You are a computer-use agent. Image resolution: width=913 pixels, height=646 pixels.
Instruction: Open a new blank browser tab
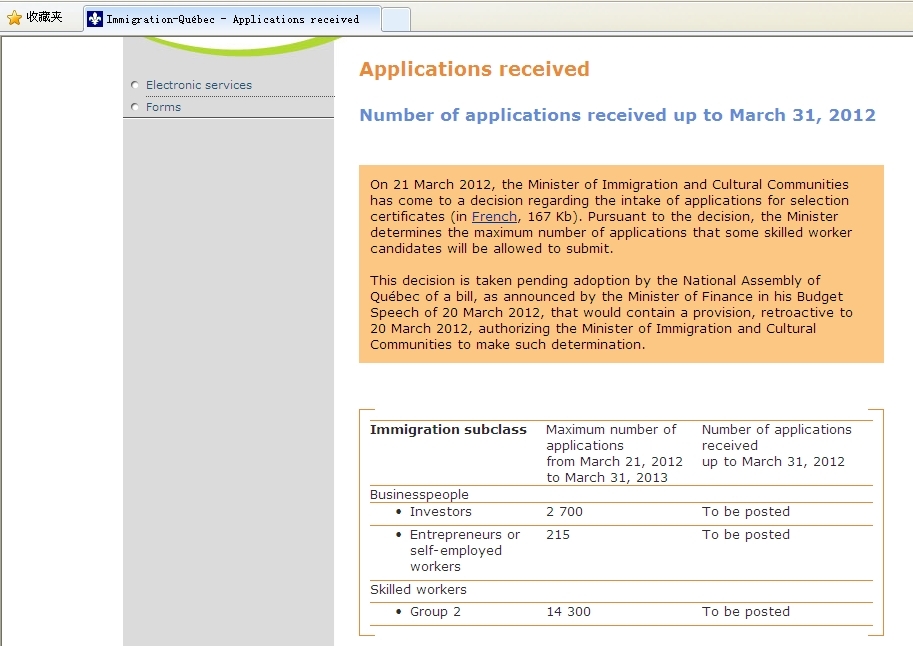point(395,19)
